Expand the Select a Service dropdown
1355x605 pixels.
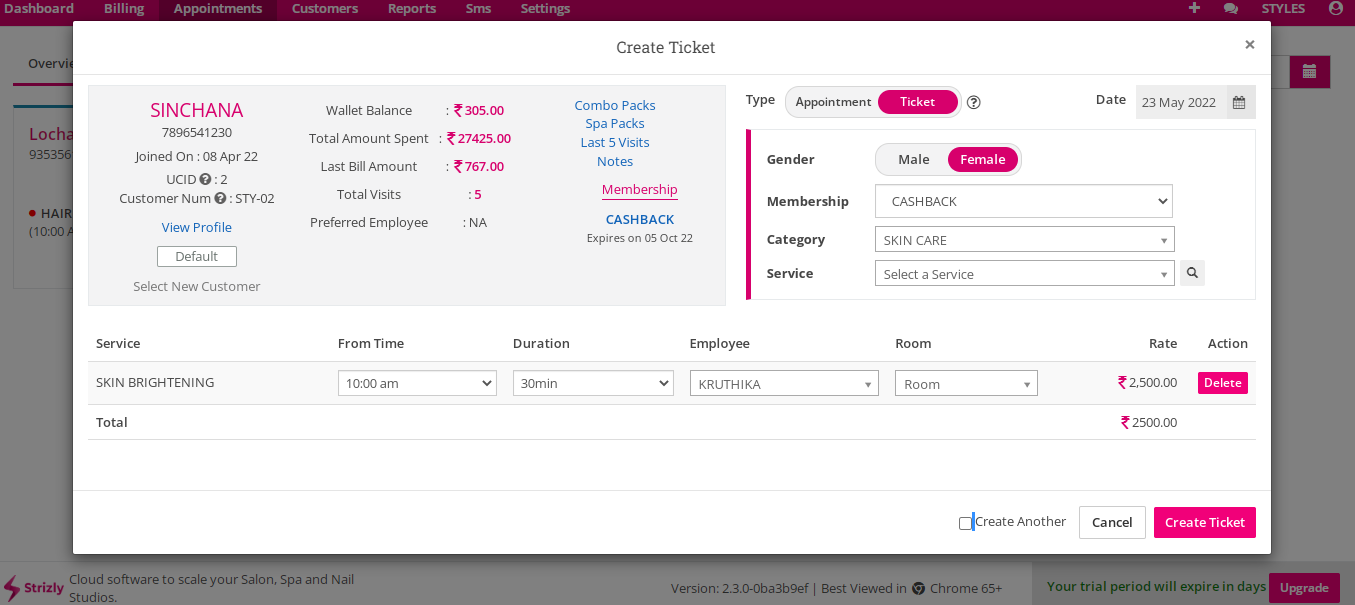(x=1024, y=274)
